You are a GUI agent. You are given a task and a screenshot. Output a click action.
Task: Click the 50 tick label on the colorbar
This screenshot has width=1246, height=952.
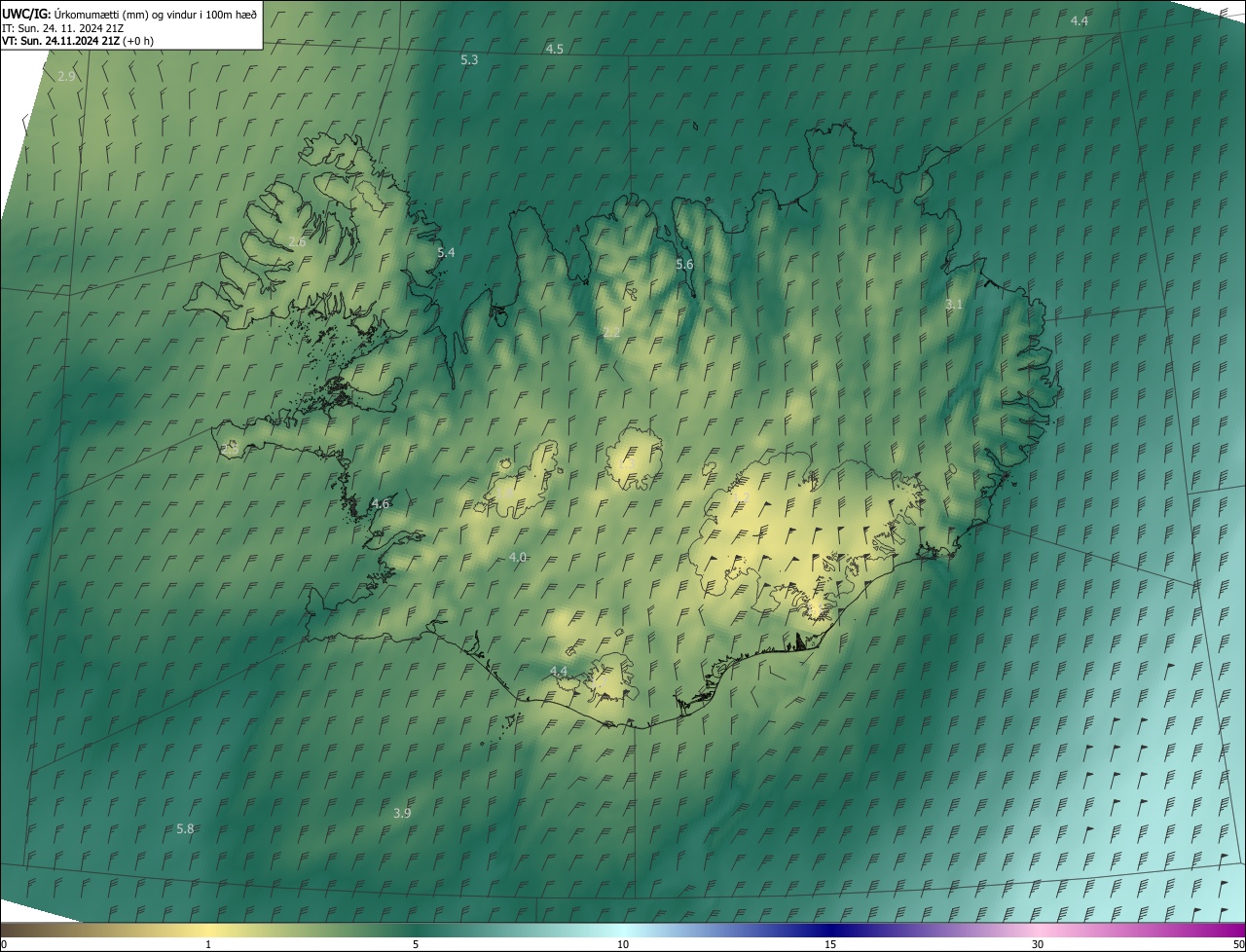coord(1238,944)
